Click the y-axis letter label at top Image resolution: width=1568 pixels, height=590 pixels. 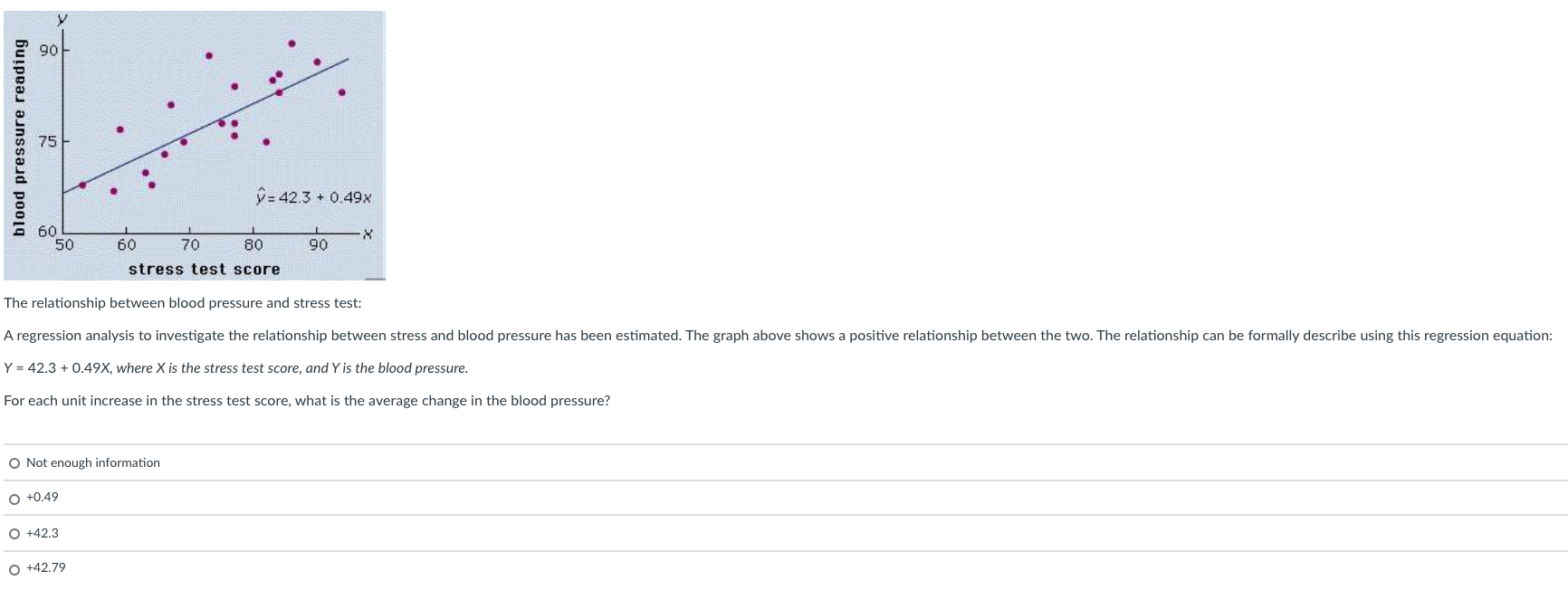click(x=62, y=18)
